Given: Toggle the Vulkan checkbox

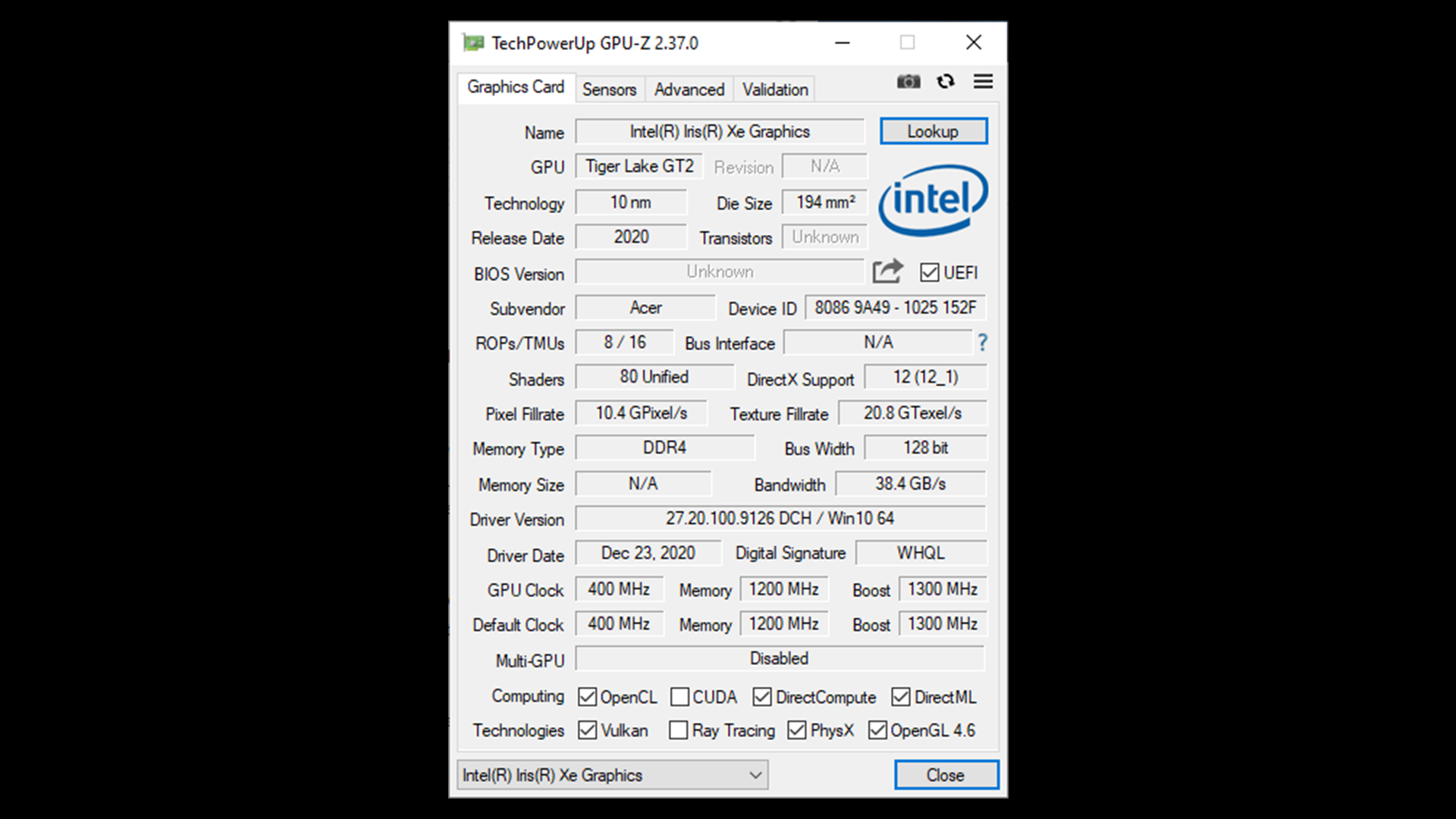Looking at the screenshot, I should (587, 730).
